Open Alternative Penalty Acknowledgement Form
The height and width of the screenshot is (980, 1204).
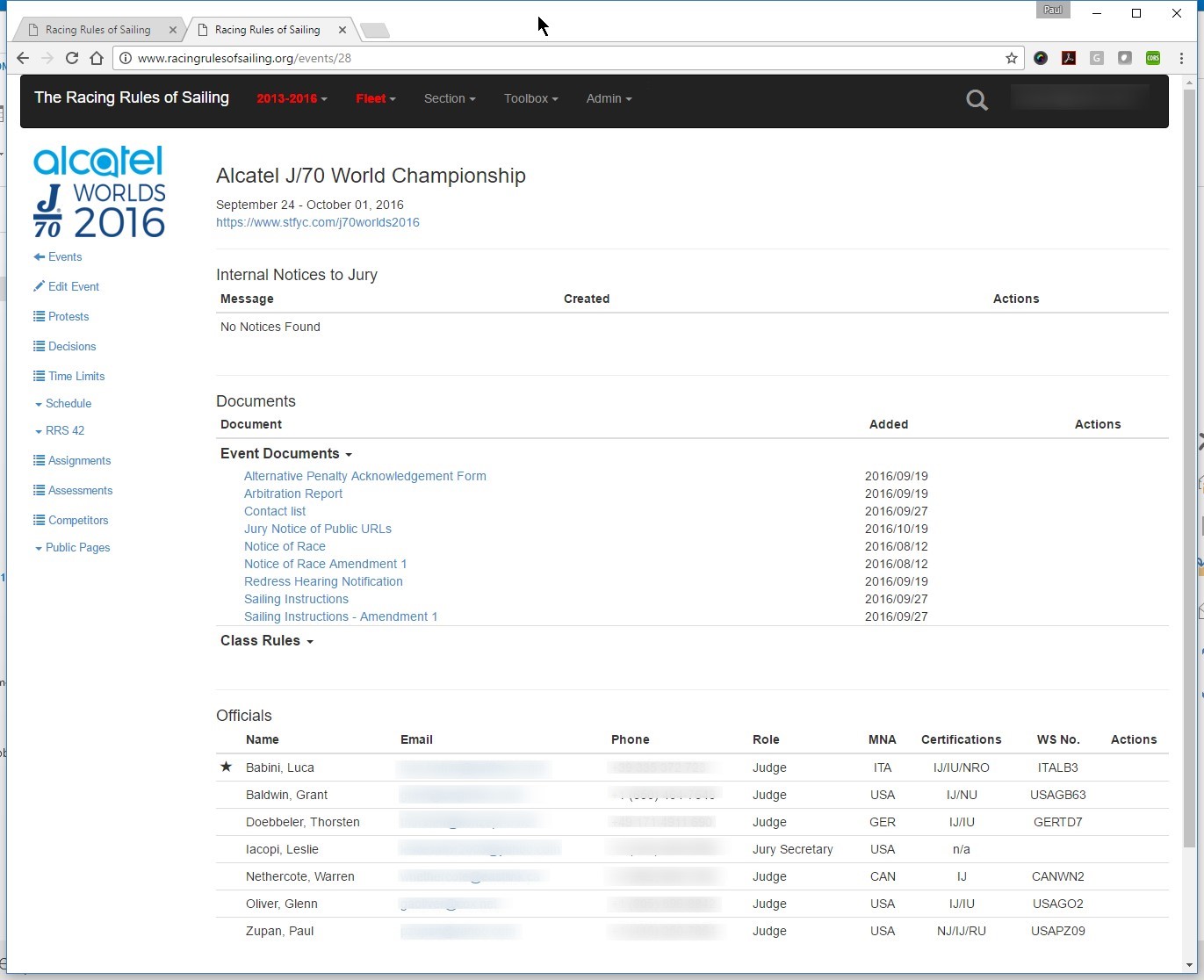tap(365, 476)
